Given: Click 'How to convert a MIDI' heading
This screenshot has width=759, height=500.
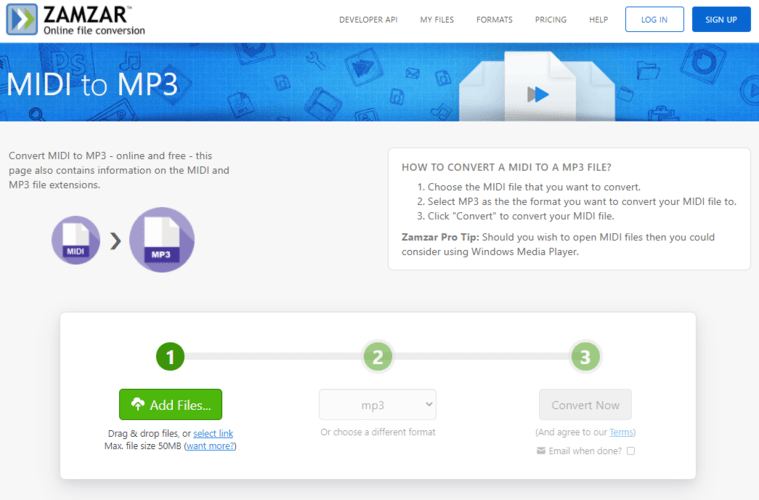Looking at the screenshot, I should point(506,167).
